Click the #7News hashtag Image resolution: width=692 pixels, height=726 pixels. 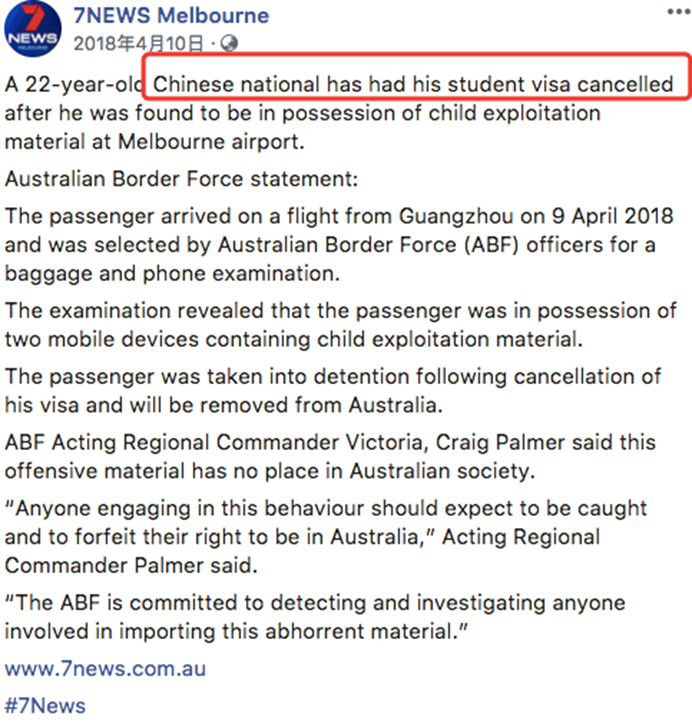click(x=45, y=705)
